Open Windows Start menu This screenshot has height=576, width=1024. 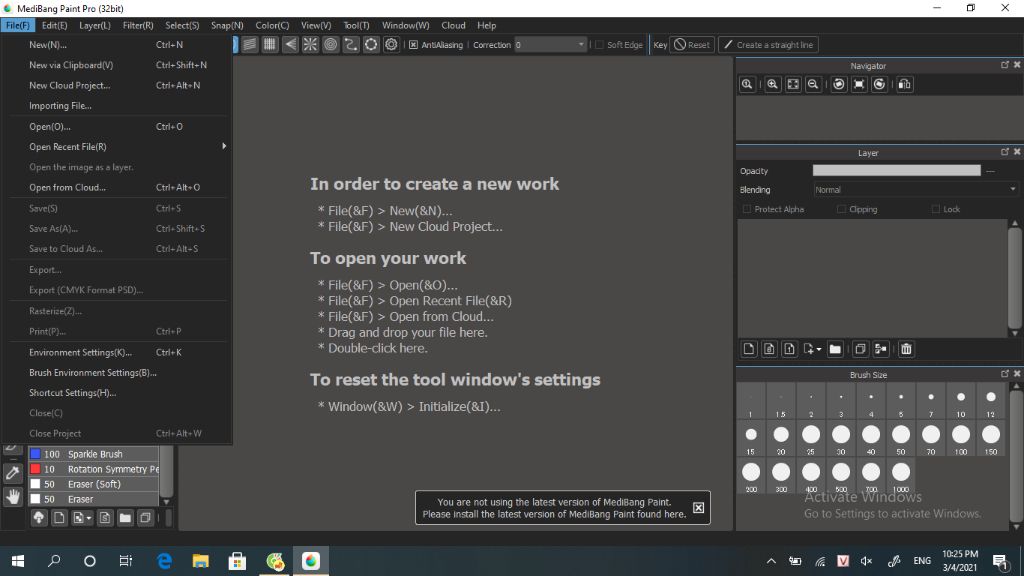click(18, 560)
